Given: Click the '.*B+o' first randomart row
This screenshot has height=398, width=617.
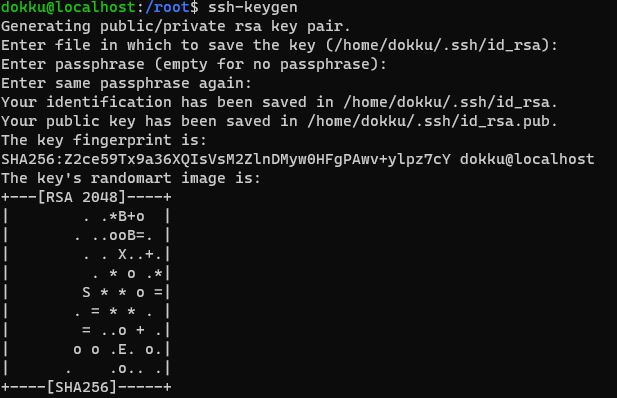Looking at the screenshot, I should (114, 217).
